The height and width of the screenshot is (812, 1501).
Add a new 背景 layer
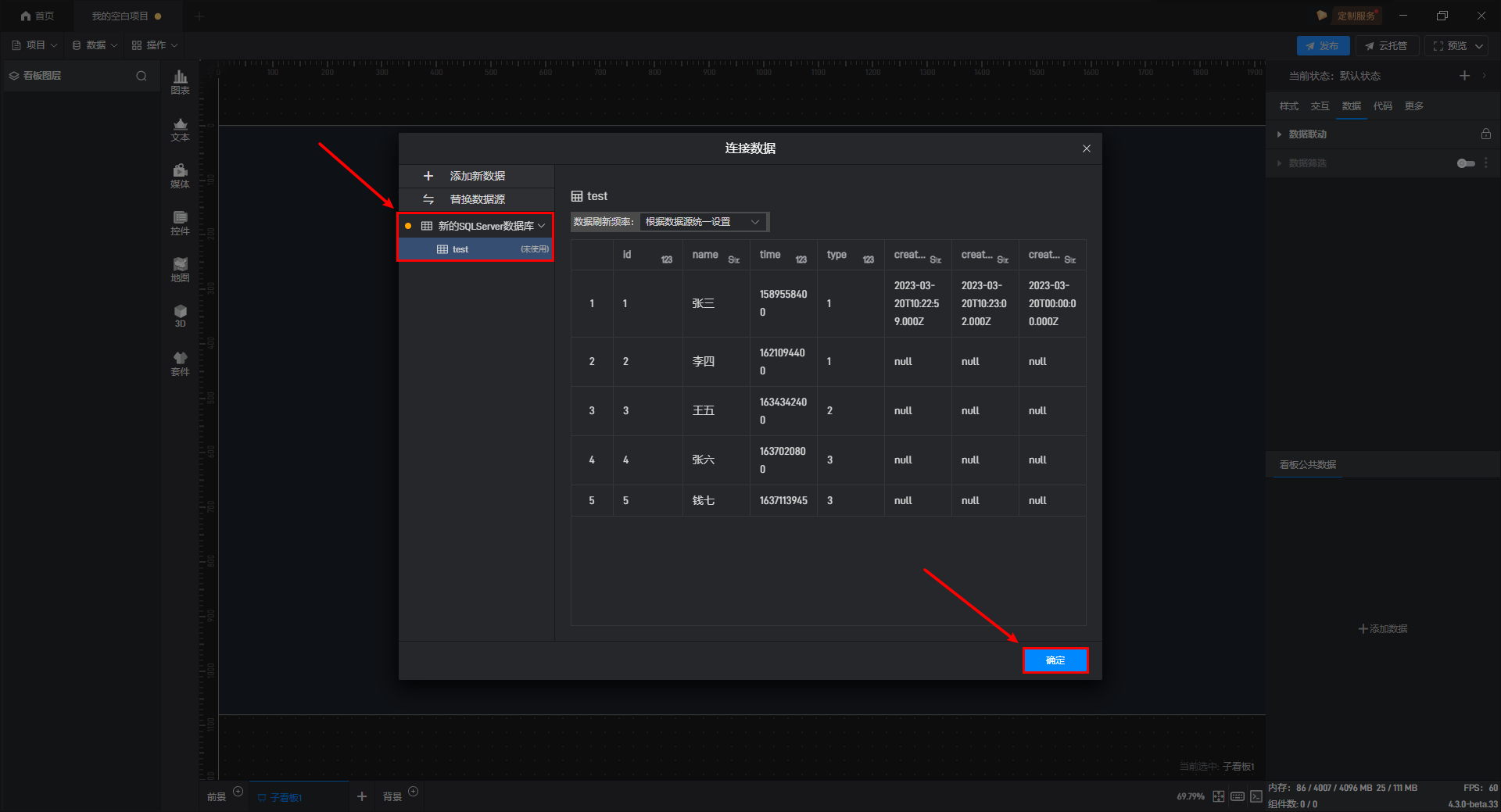pos(414,792)
